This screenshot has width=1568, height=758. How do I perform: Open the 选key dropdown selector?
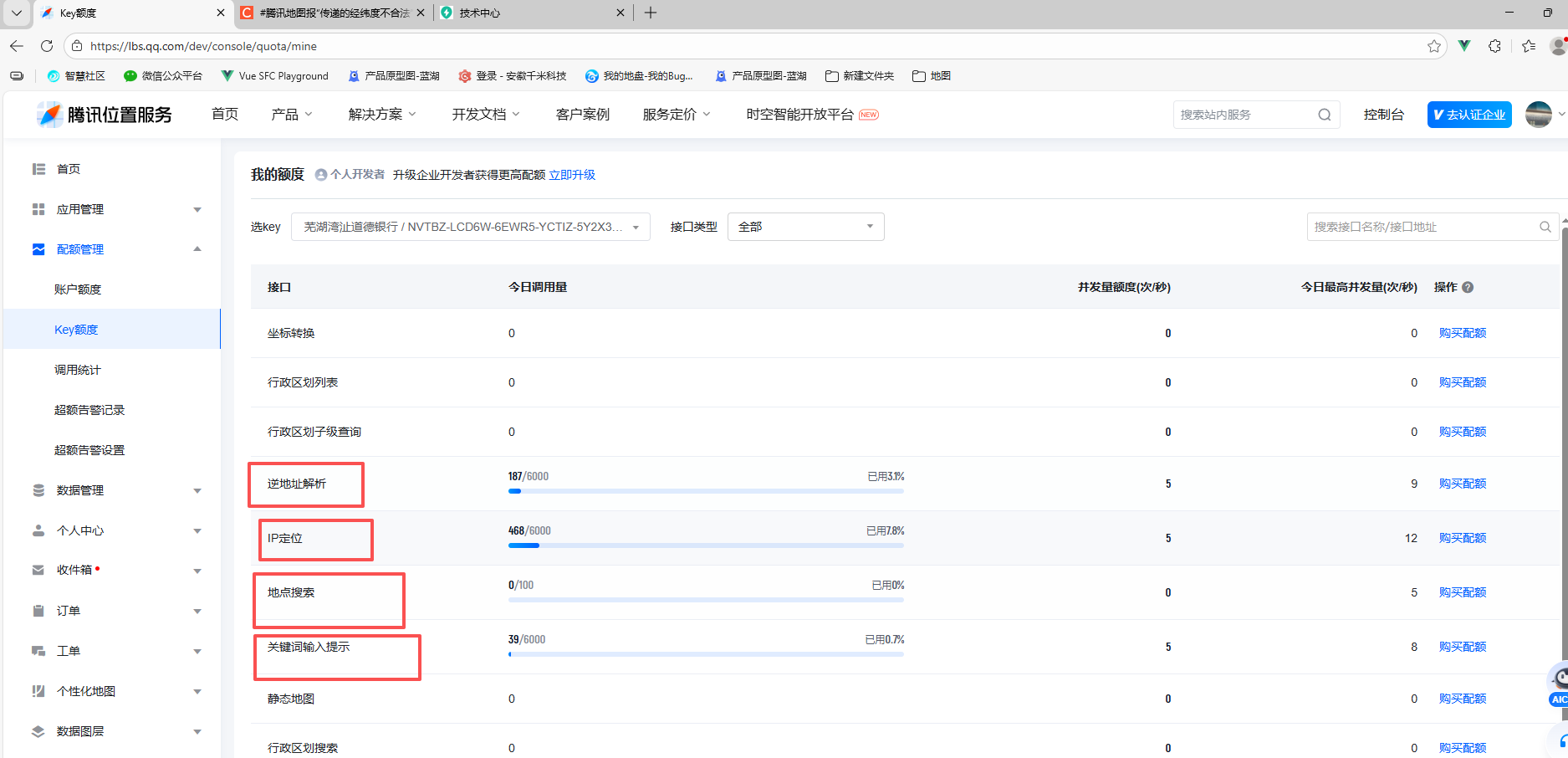470,227
